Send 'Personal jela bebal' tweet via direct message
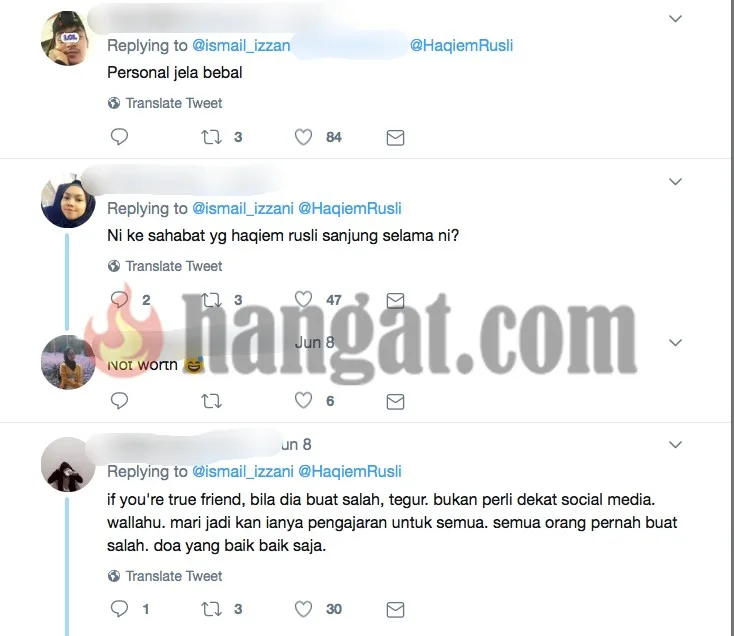The image size is (734, 636). click(396, 138)
